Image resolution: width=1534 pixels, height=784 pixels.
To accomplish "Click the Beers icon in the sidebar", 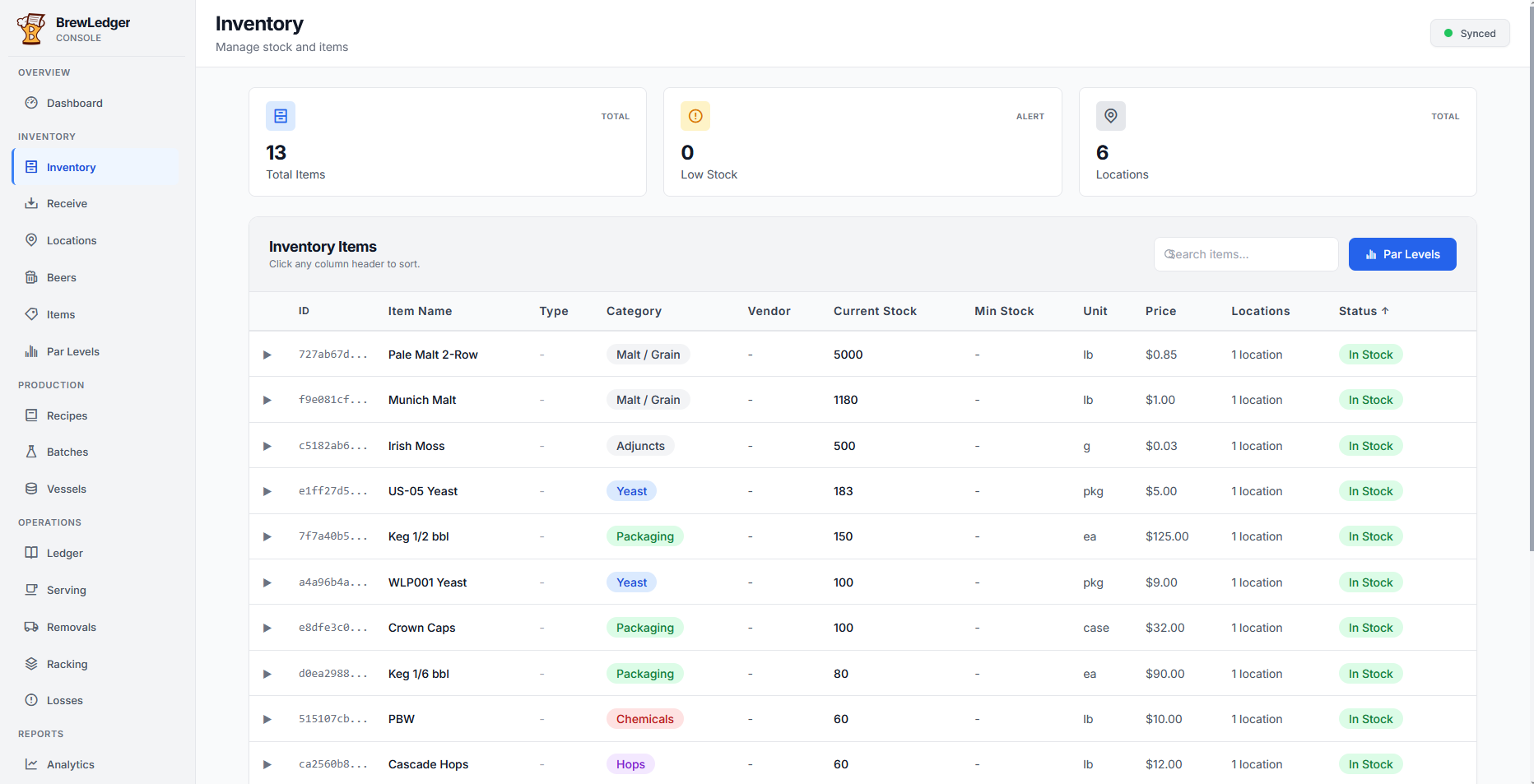I will (30, 277).
